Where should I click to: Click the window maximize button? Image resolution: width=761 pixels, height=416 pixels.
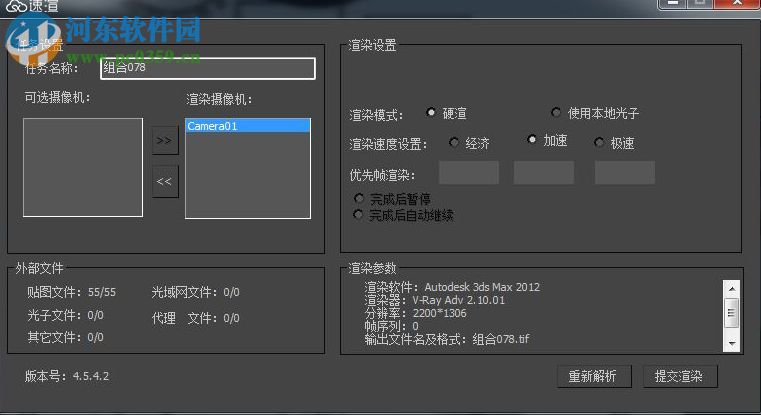coord(700,3)
